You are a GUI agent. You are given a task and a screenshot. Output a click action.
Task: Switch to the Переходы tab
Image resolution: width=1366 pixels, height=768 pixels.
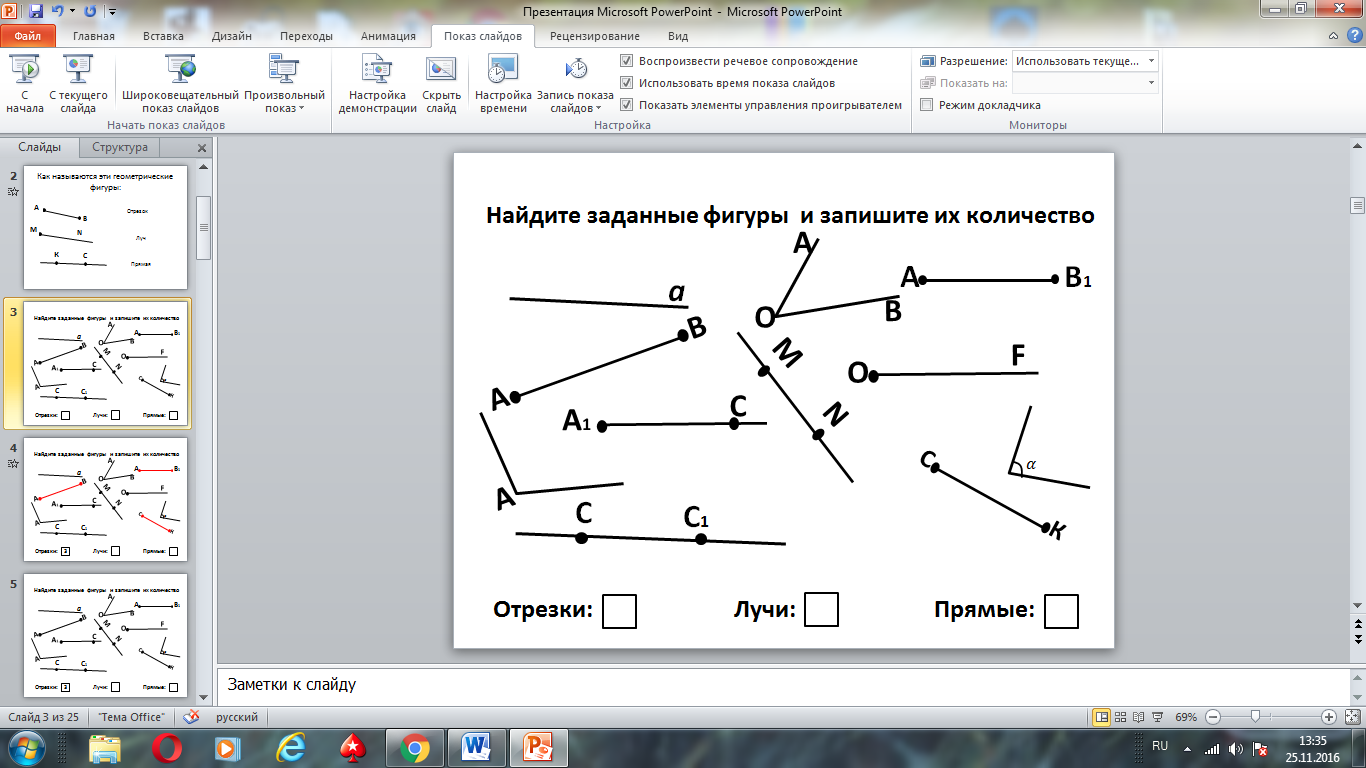tap(306, 36)
